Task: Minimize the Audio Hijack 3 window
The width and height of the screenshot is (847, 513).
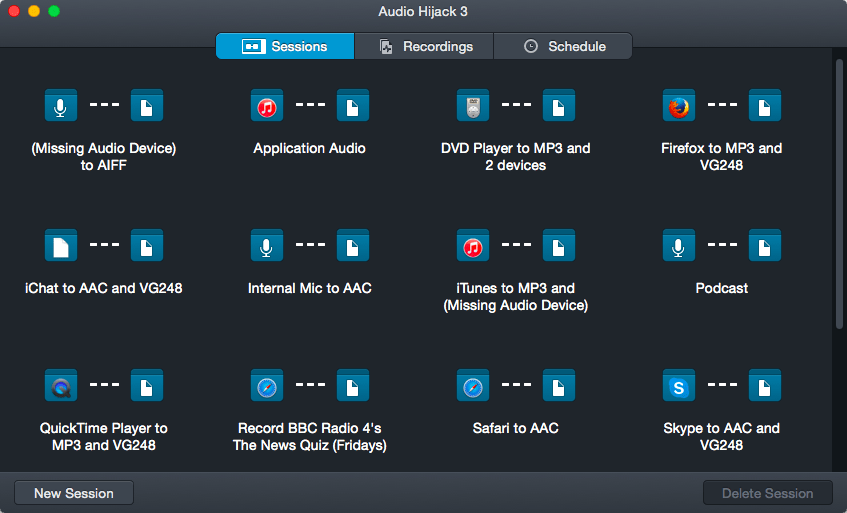Action: 34,11
